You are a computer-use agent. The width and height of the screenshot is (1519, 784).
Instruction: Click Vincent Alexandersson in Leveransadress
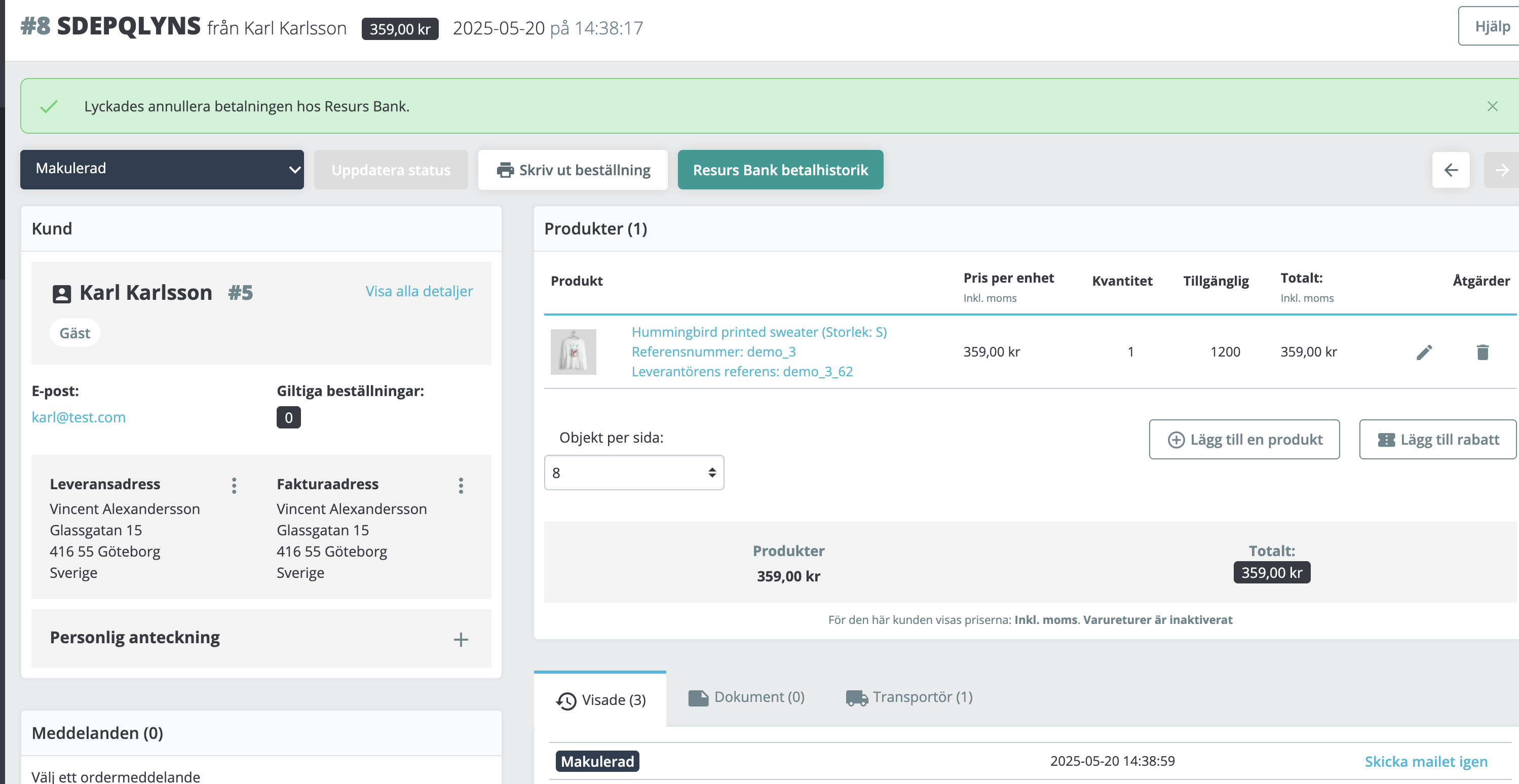click(125, 508)
